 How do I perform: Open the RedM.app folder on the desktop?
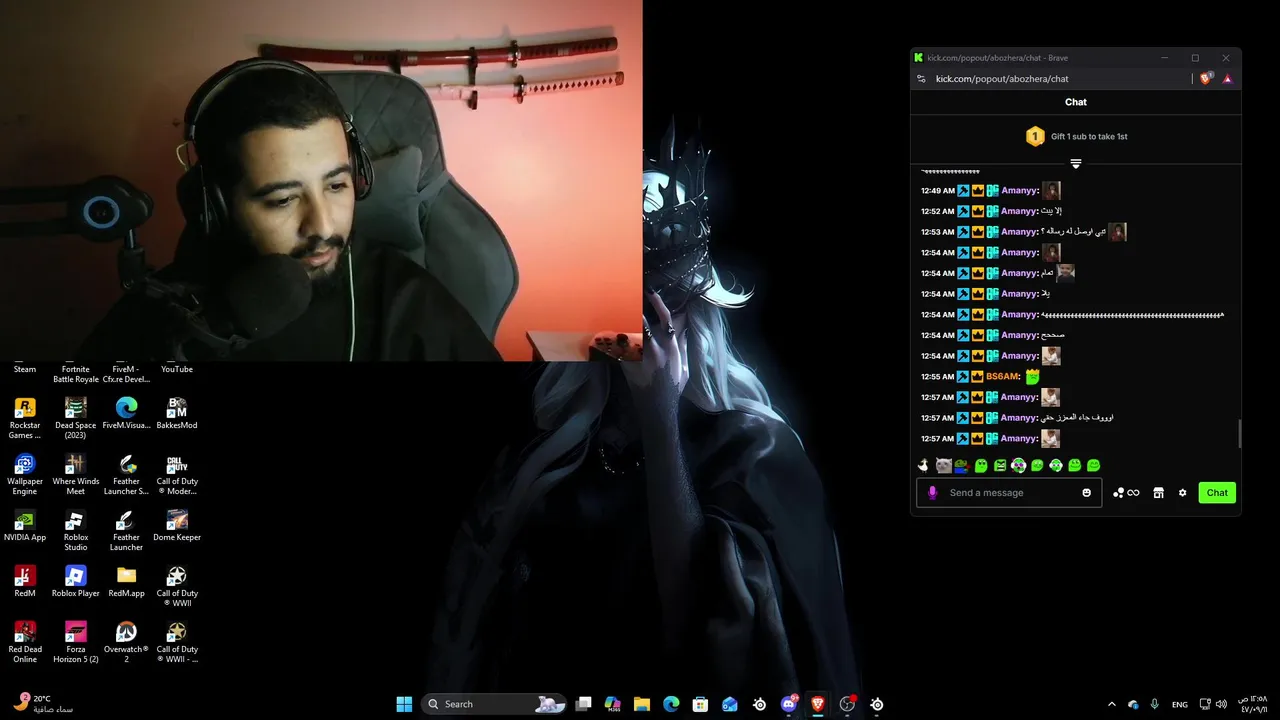pyautogui.click(x=126, y=581)
